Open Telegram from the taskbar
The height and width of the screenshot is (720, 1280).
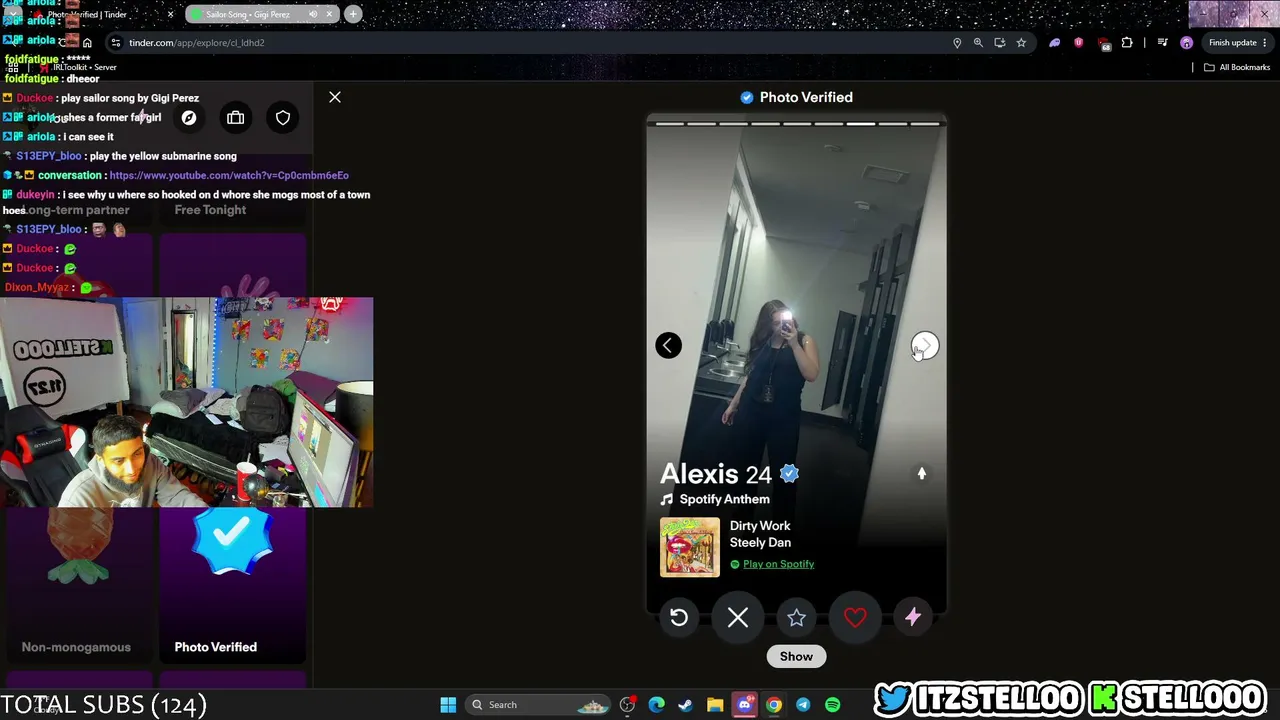coord(803,705)
